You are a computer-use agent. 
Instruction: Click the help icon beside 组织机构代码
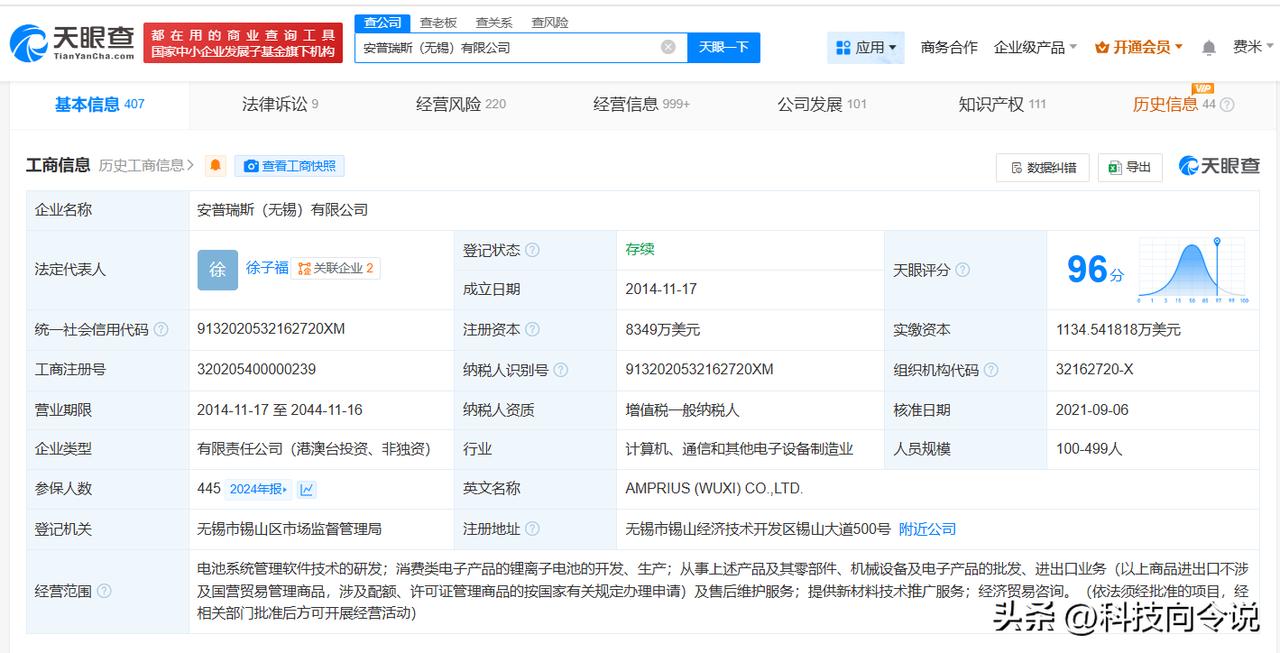click(991, 370)
